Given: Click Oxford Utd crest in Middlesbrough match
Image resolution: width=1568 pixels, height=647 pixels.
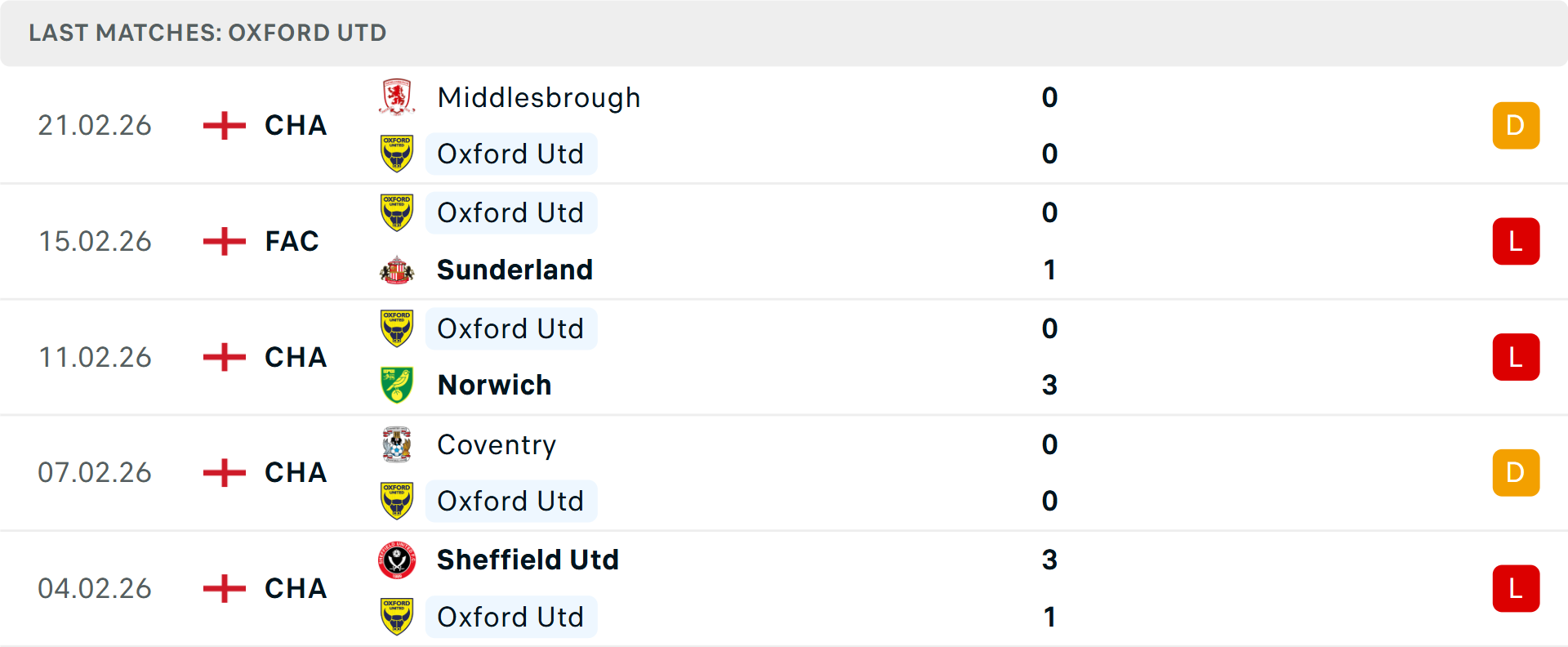Looking at the screenshot, I should (x=397, y=154).
